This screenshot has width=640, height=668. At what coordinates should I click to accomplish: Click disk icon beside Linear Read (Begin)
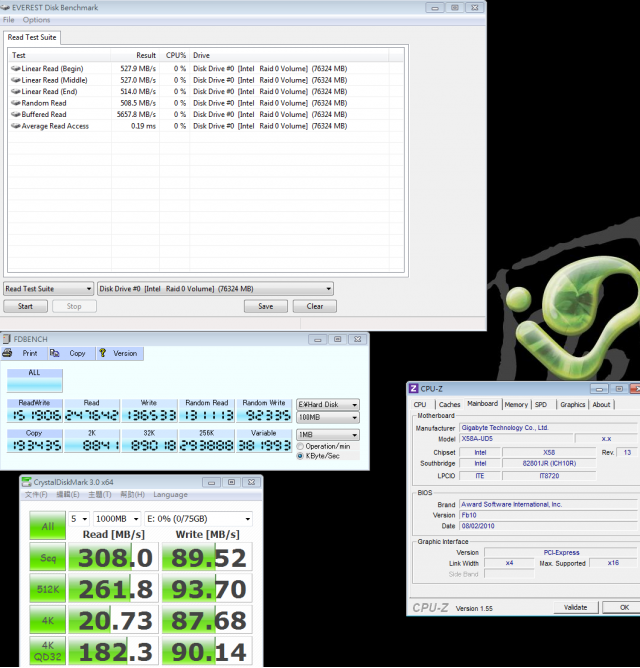point(16,68)
